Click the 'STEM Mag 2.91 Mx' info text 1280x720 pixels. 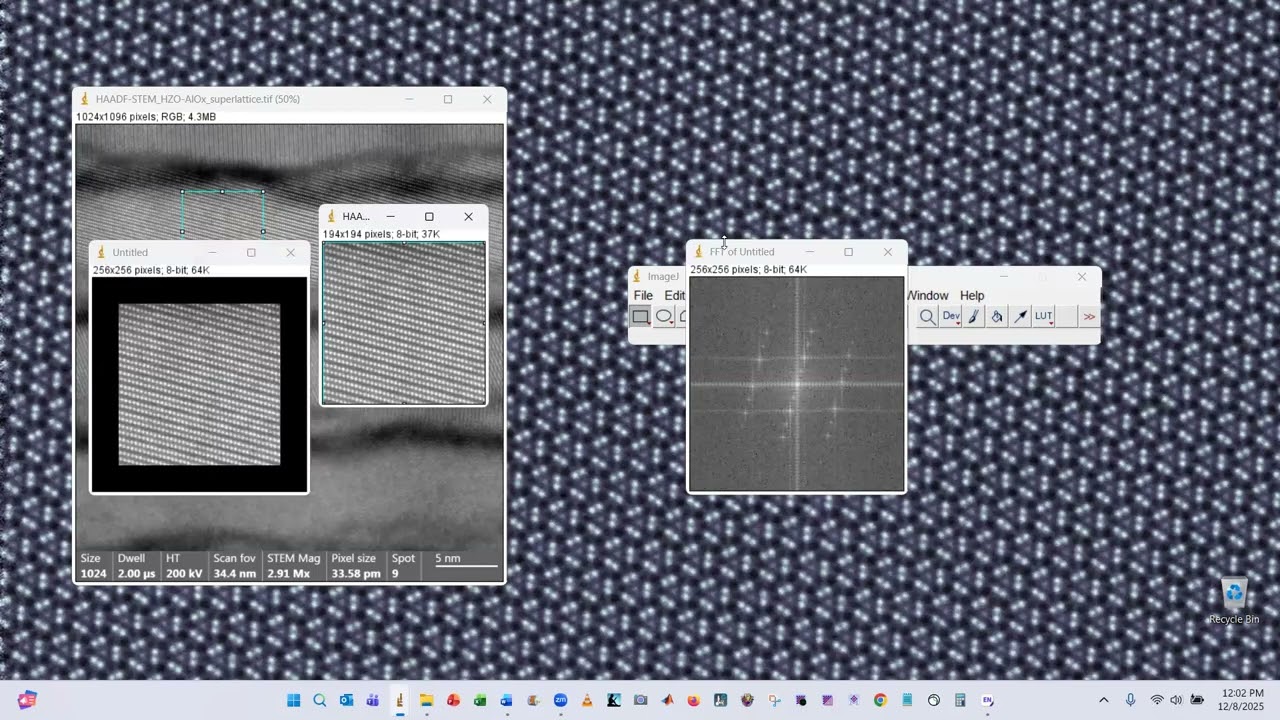(x=293, y=566)
